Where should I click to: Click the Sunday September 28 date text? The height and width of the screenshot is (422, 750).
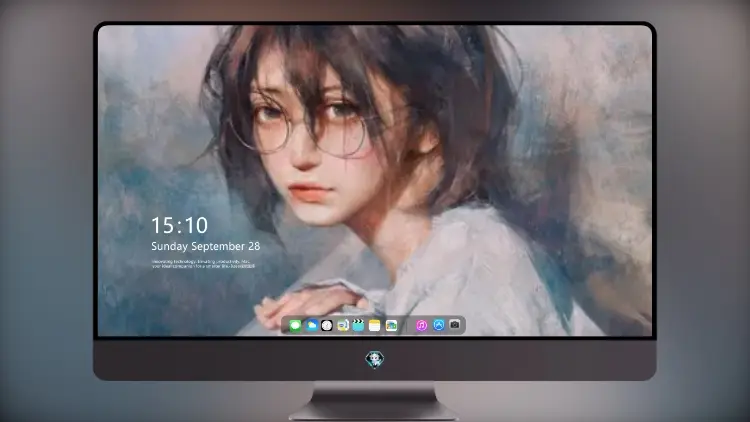coord(206,246)
